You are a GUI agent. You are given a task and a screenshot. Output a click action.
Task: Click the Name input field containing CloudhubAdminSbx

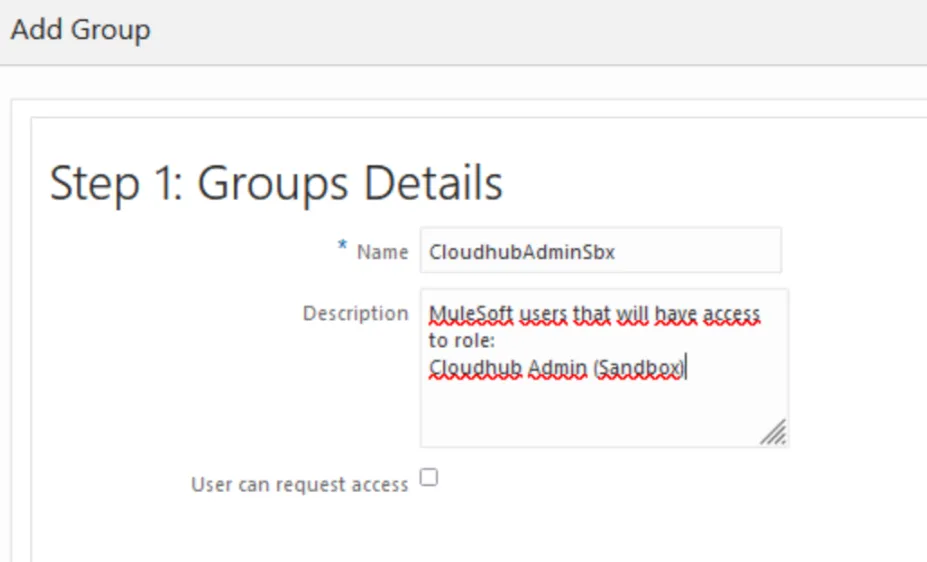[x=601, y=251]
